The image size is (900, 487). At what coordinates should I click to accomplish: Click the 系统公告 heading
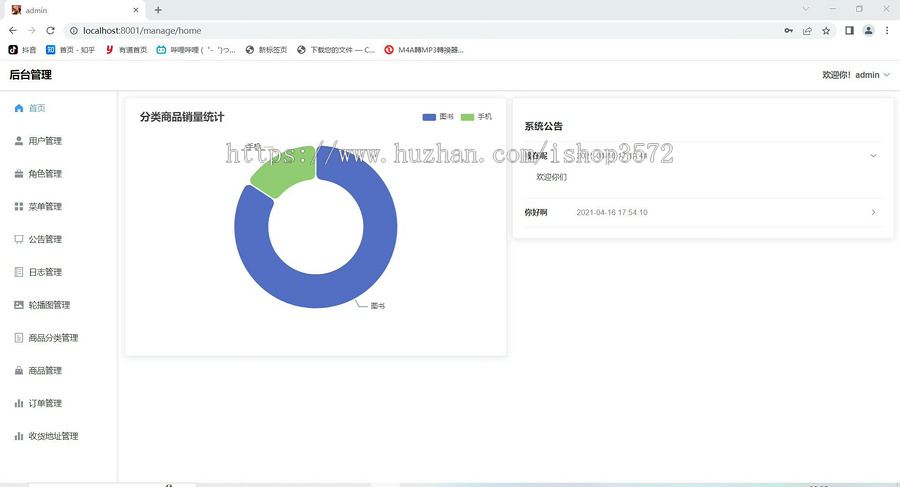pos(544,126)
